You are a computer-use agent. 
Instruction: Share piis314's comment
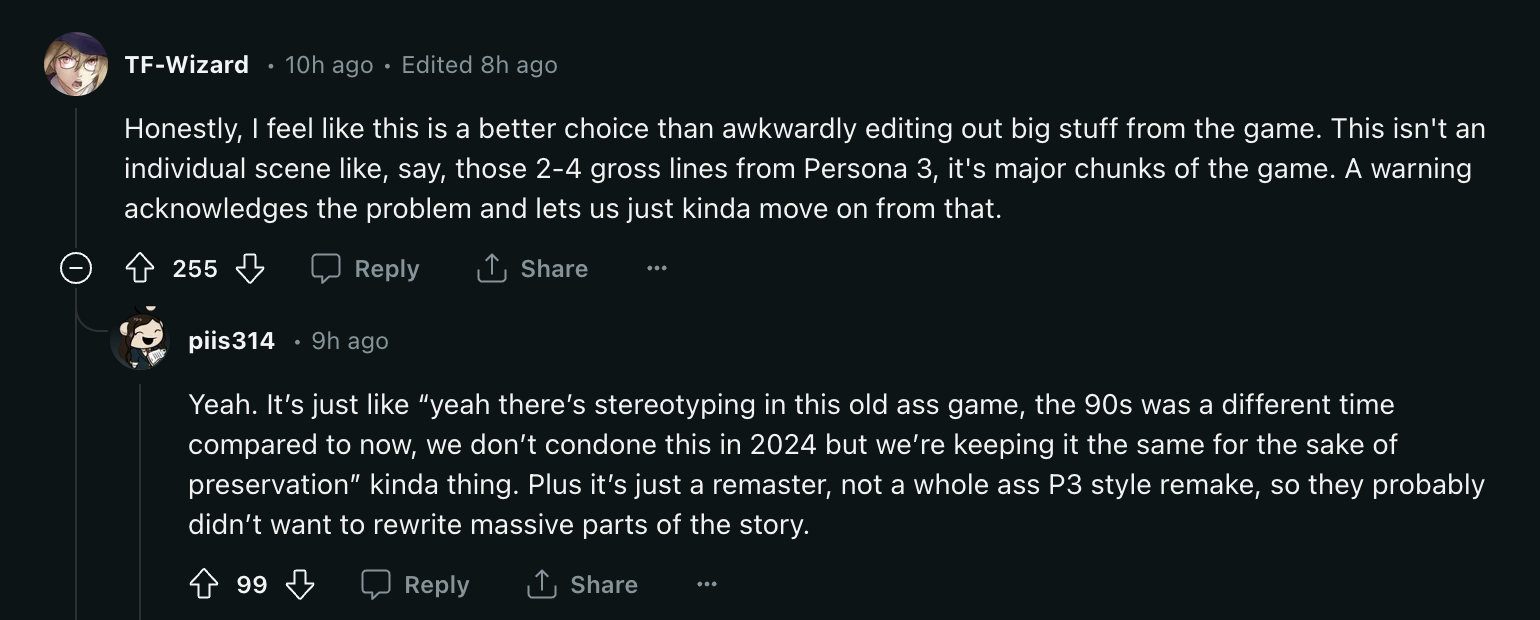[582, 585]
